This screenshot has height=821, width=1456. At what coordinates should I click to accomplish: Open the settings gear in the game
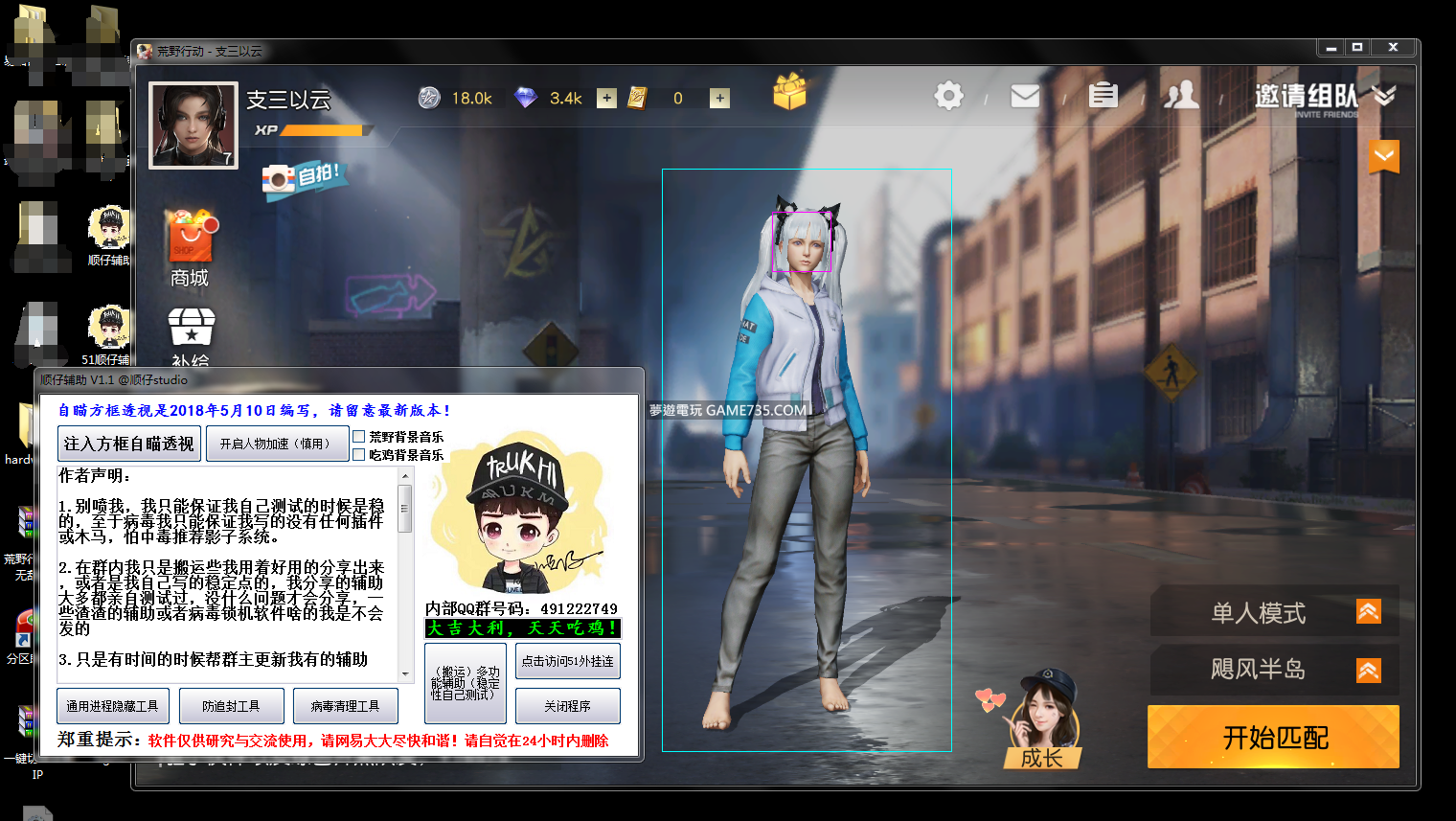(948, 96)
